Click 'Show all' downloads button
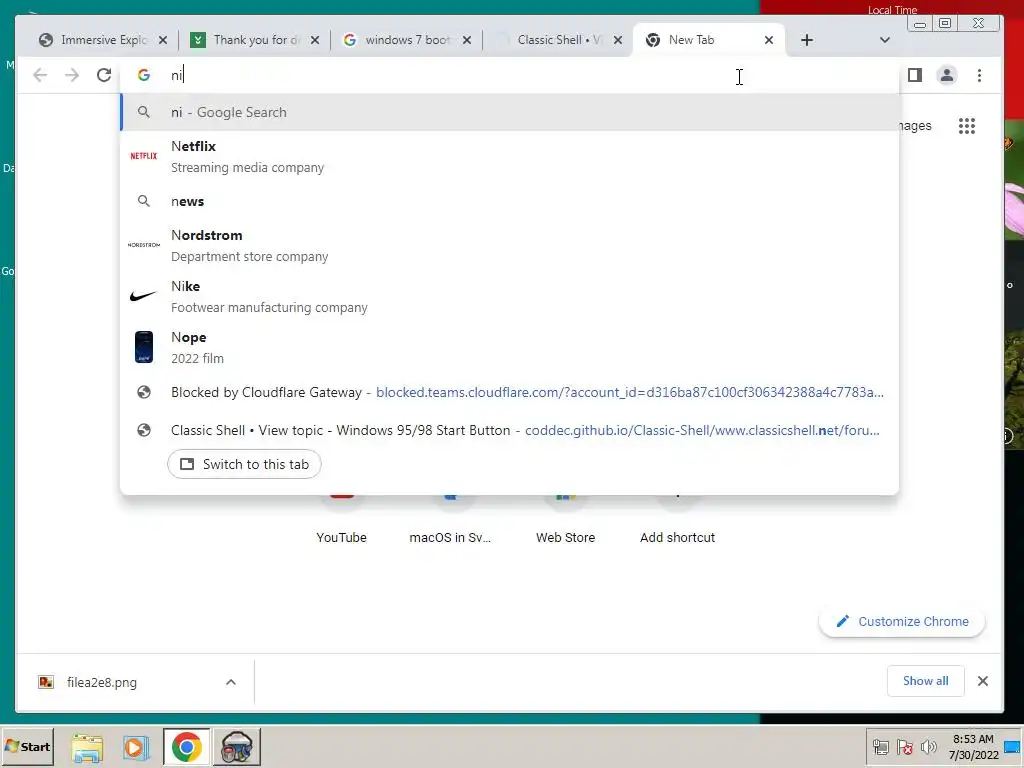 pyautogui.click(x=925, y=681)
